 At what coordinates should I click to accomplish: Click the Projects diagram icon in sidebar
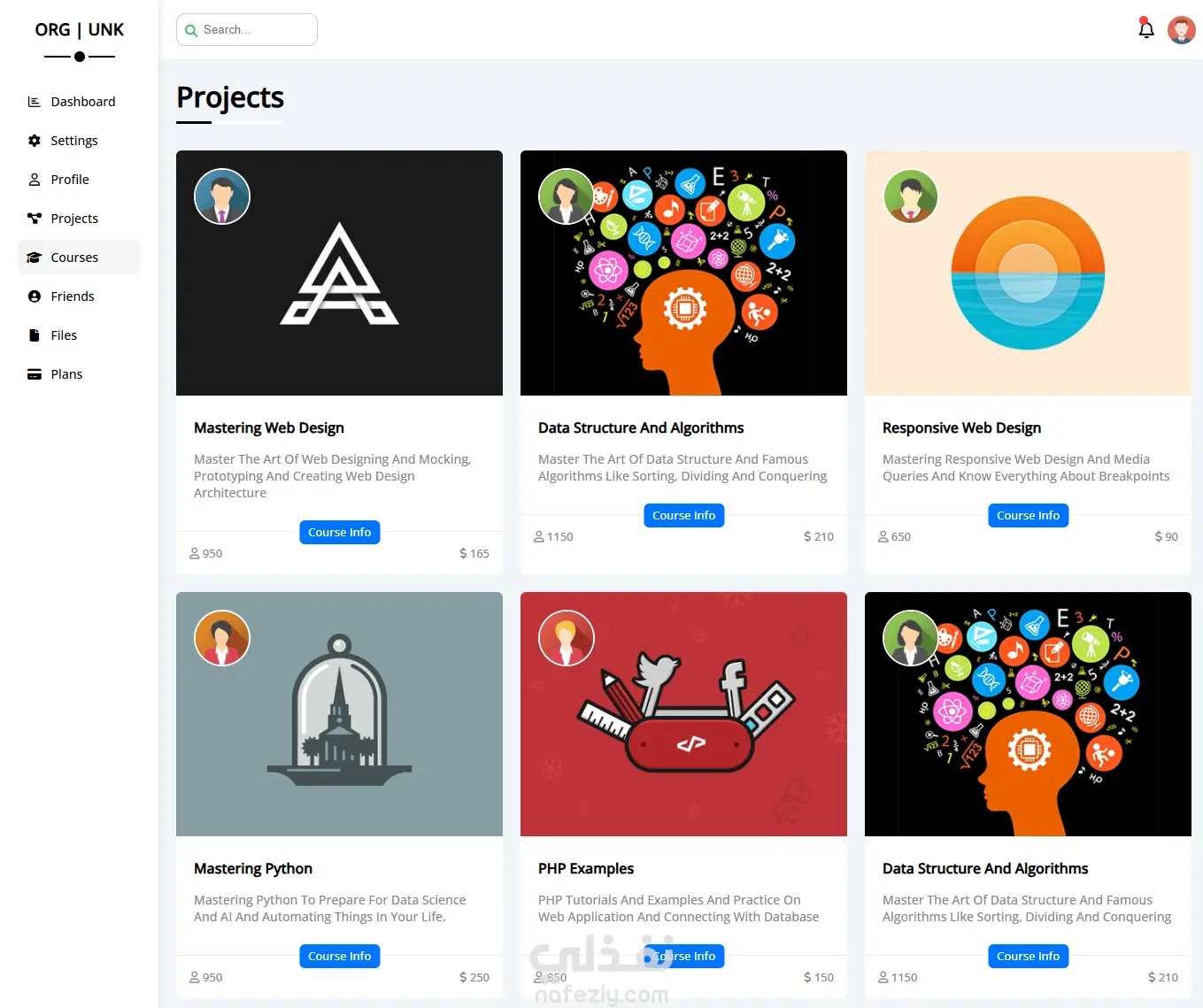35,219
